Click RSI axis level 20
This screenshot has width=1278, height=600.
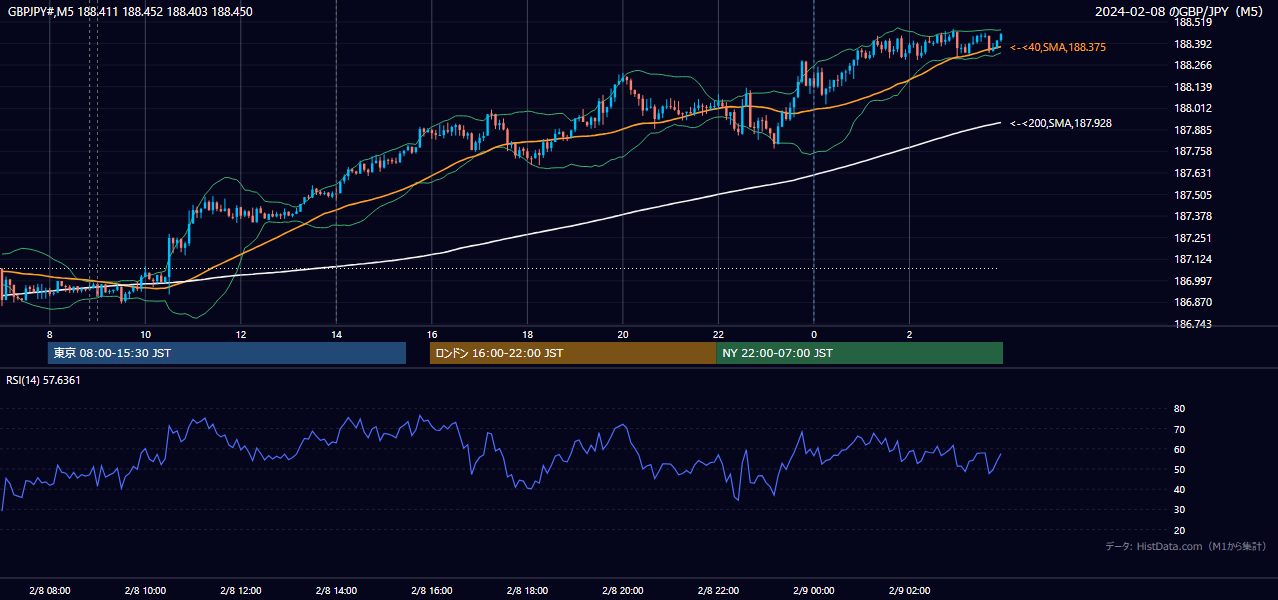[x=1179, y=530]
